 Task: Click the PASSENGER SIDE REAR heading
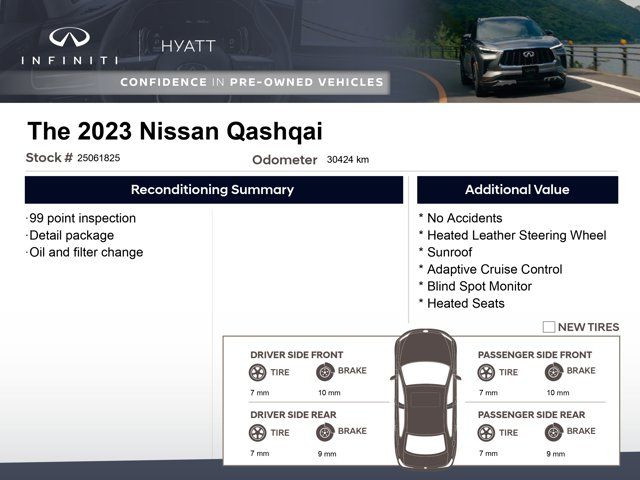[531, 415]
